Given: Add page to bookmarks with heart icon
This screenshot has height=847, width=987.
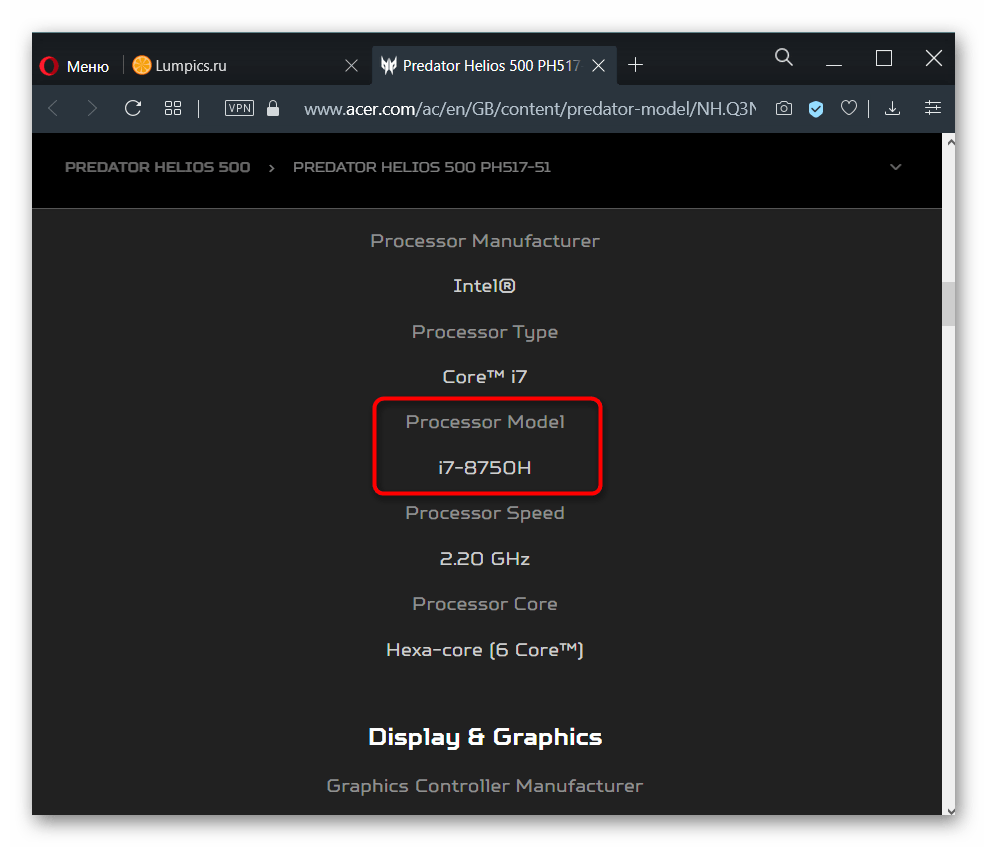Looking at the screenshot, I should (x=849, y=108).
